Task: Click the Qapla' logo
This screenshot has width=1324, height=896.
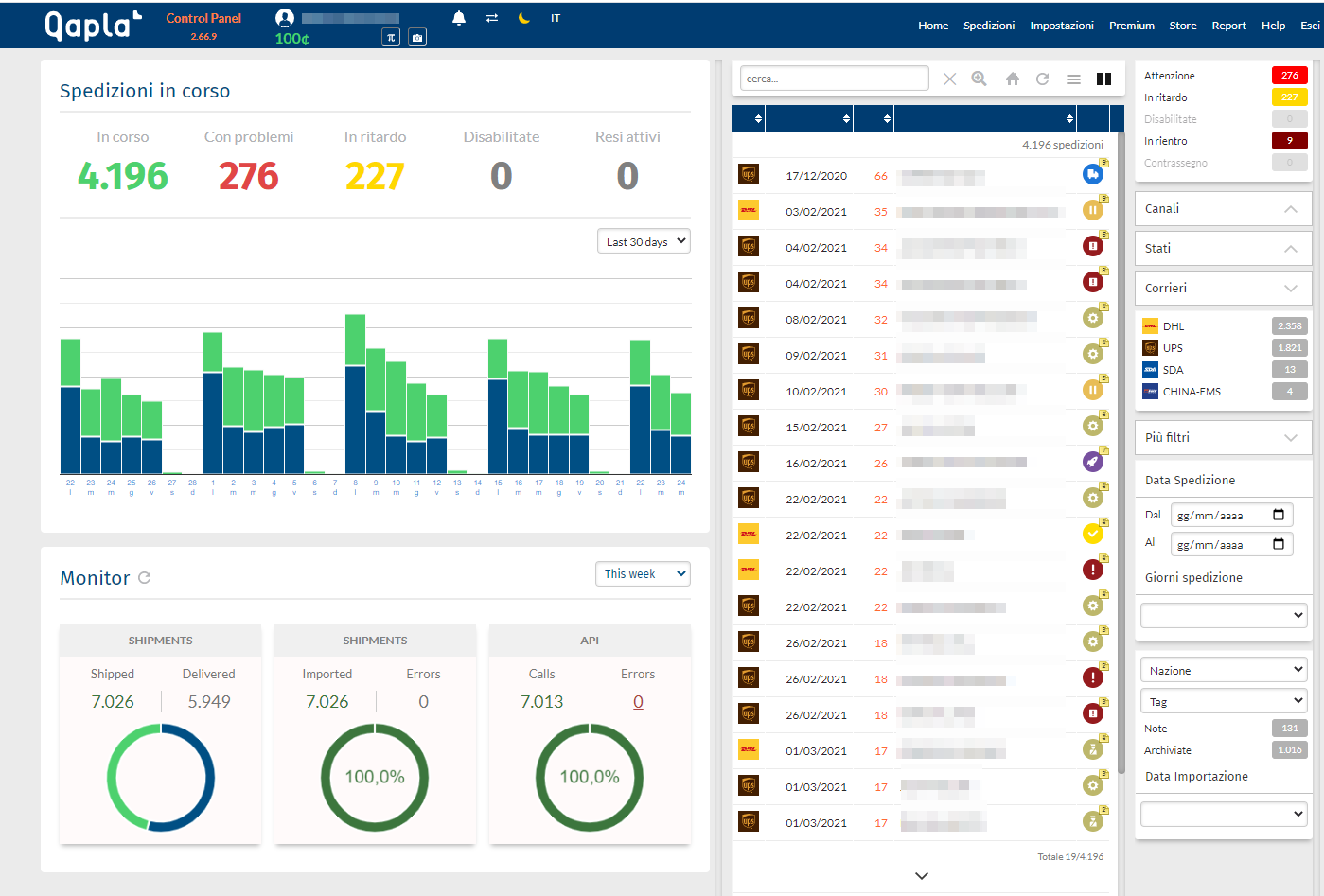Action: click(x=93, y=26)
